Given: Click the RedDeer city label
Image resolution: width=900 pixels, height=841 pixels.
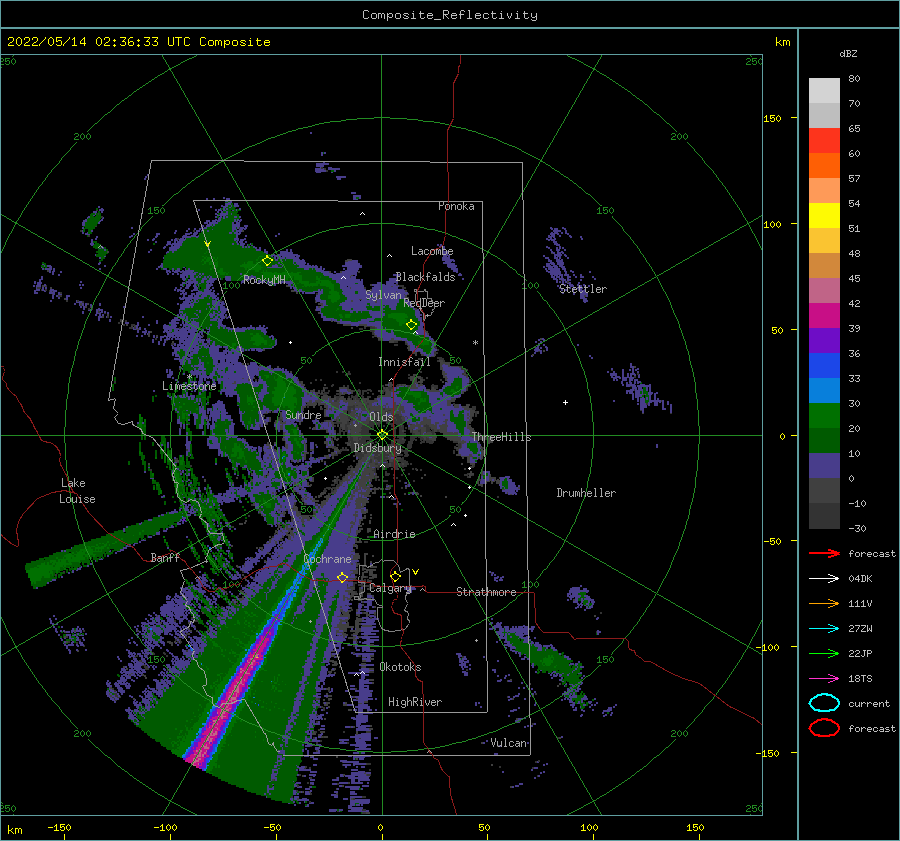Looking at the screenshot, I should coord(424,303).
